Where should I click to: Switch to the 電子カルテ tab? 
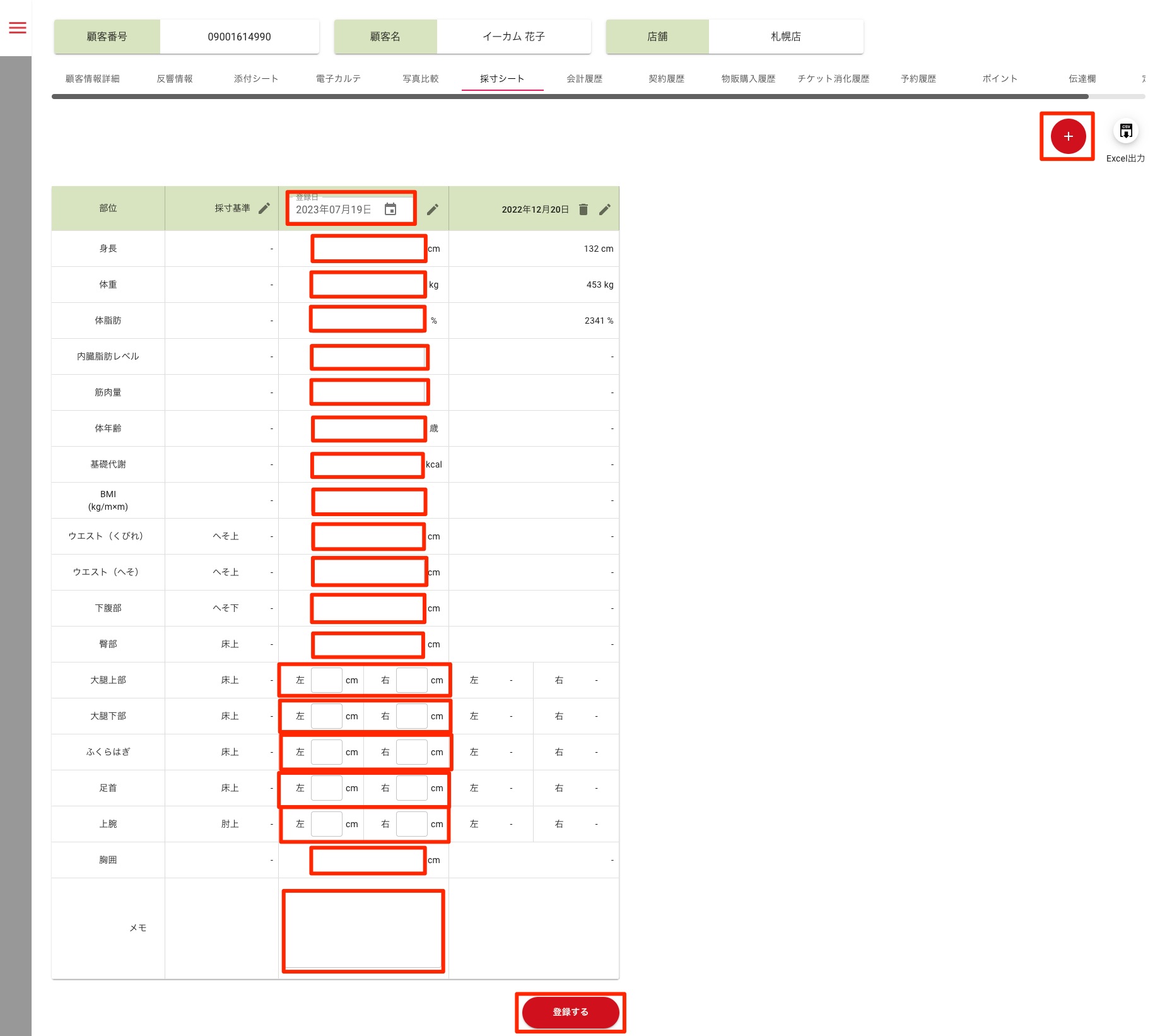pyautogui.click(x=338, y=79)
